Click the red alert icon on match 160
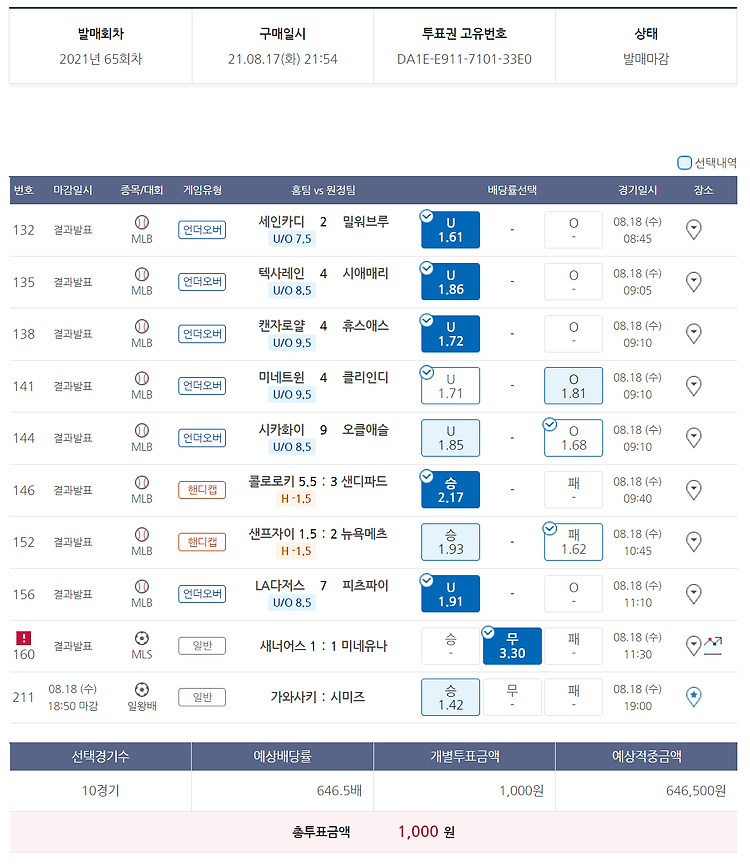 point(23,638)
